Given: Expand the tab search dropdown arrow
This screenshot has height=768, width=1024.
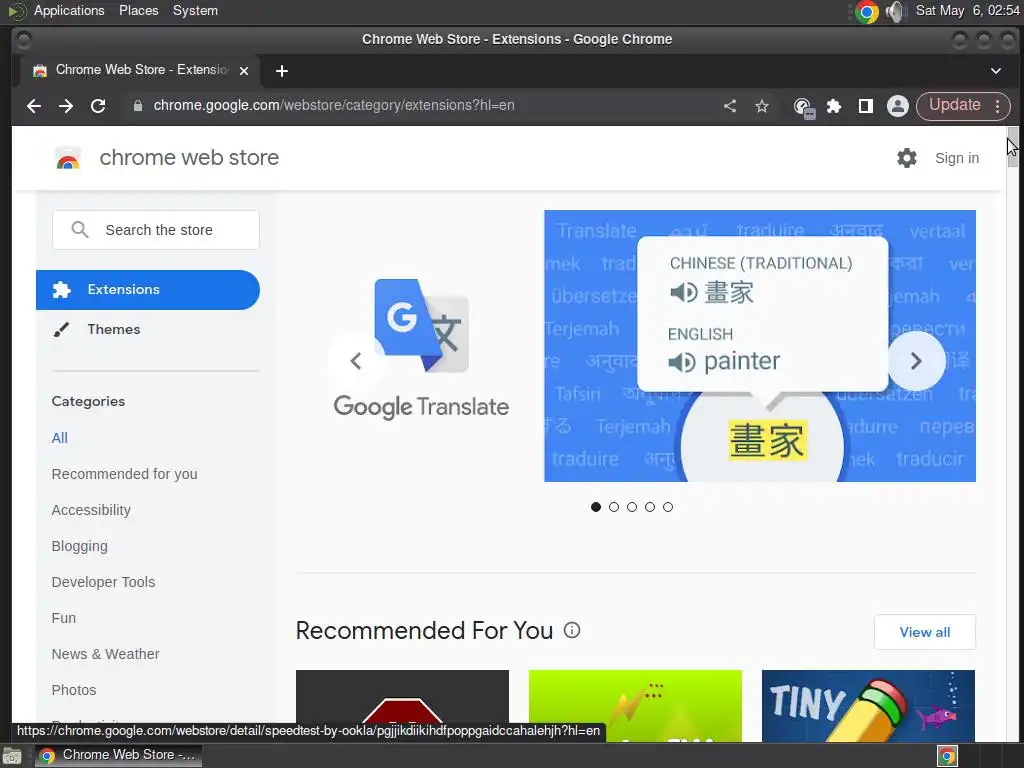Looking at the screenshot, I should [x=996, y=71].
